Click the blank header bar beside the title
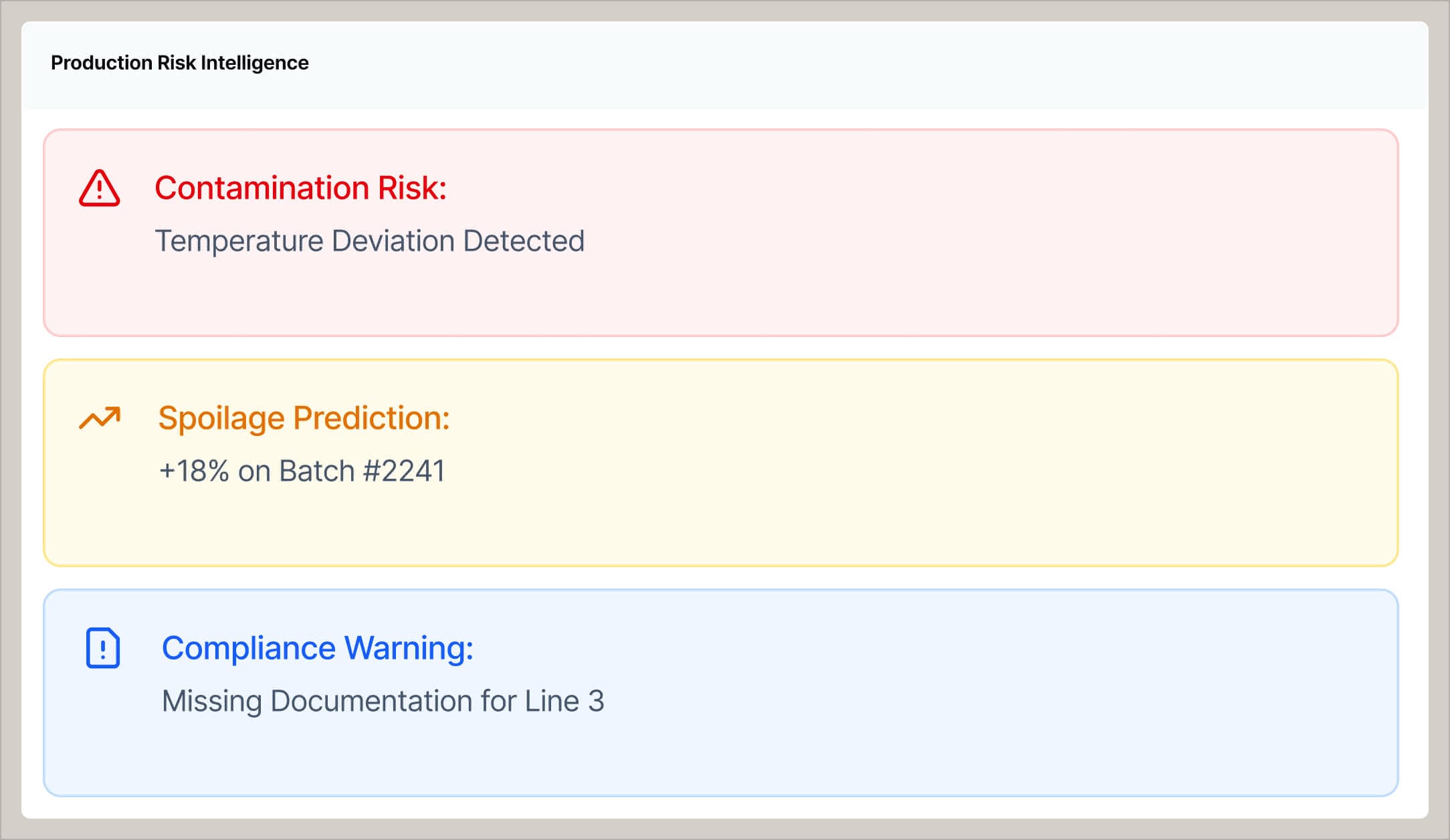Viewport: 1450px width, 840px height. point(869,64)
